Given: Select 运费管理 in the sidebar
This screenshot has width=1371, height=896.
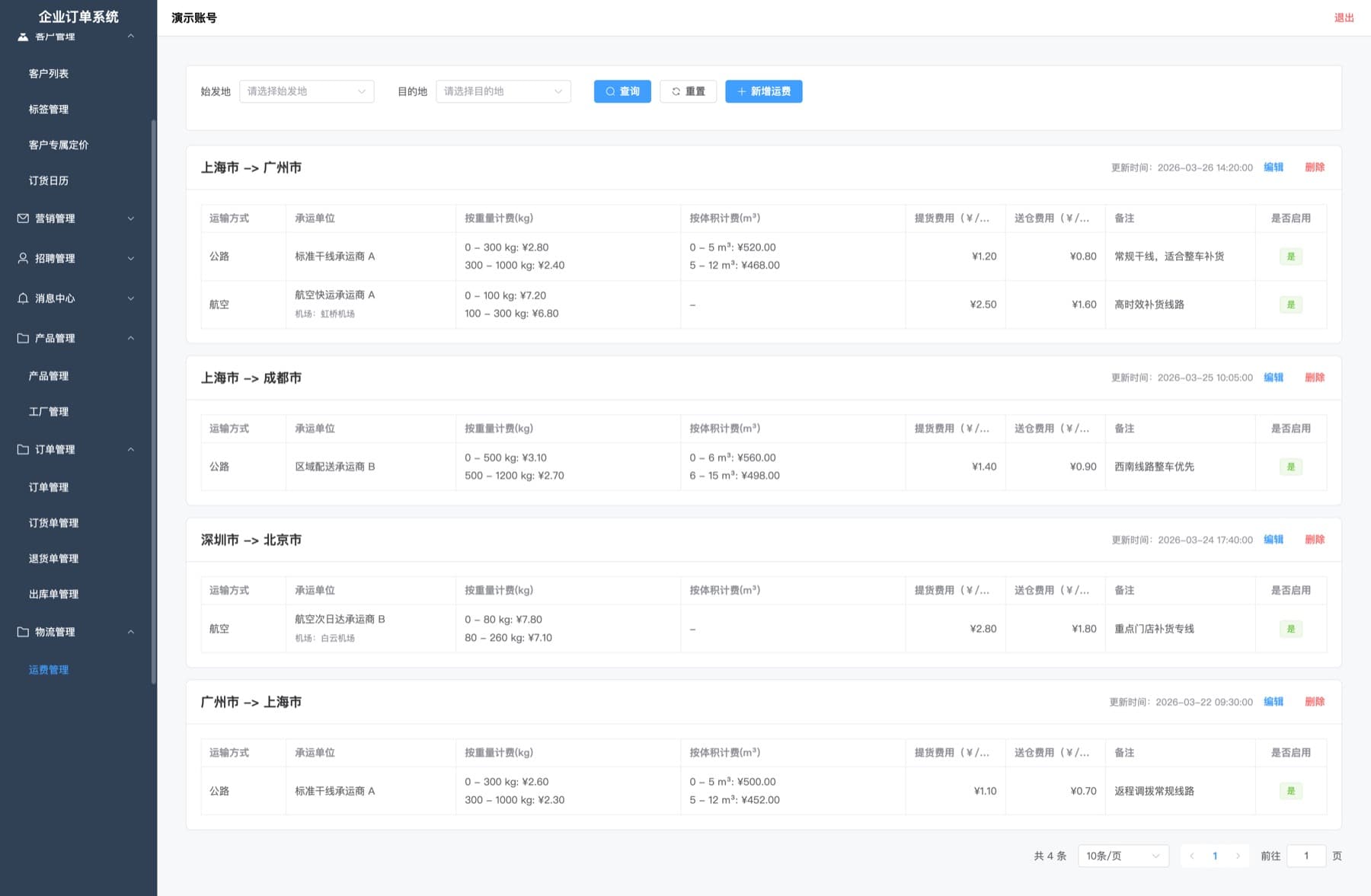Looking at the screenshot, I should coord(49,670).
